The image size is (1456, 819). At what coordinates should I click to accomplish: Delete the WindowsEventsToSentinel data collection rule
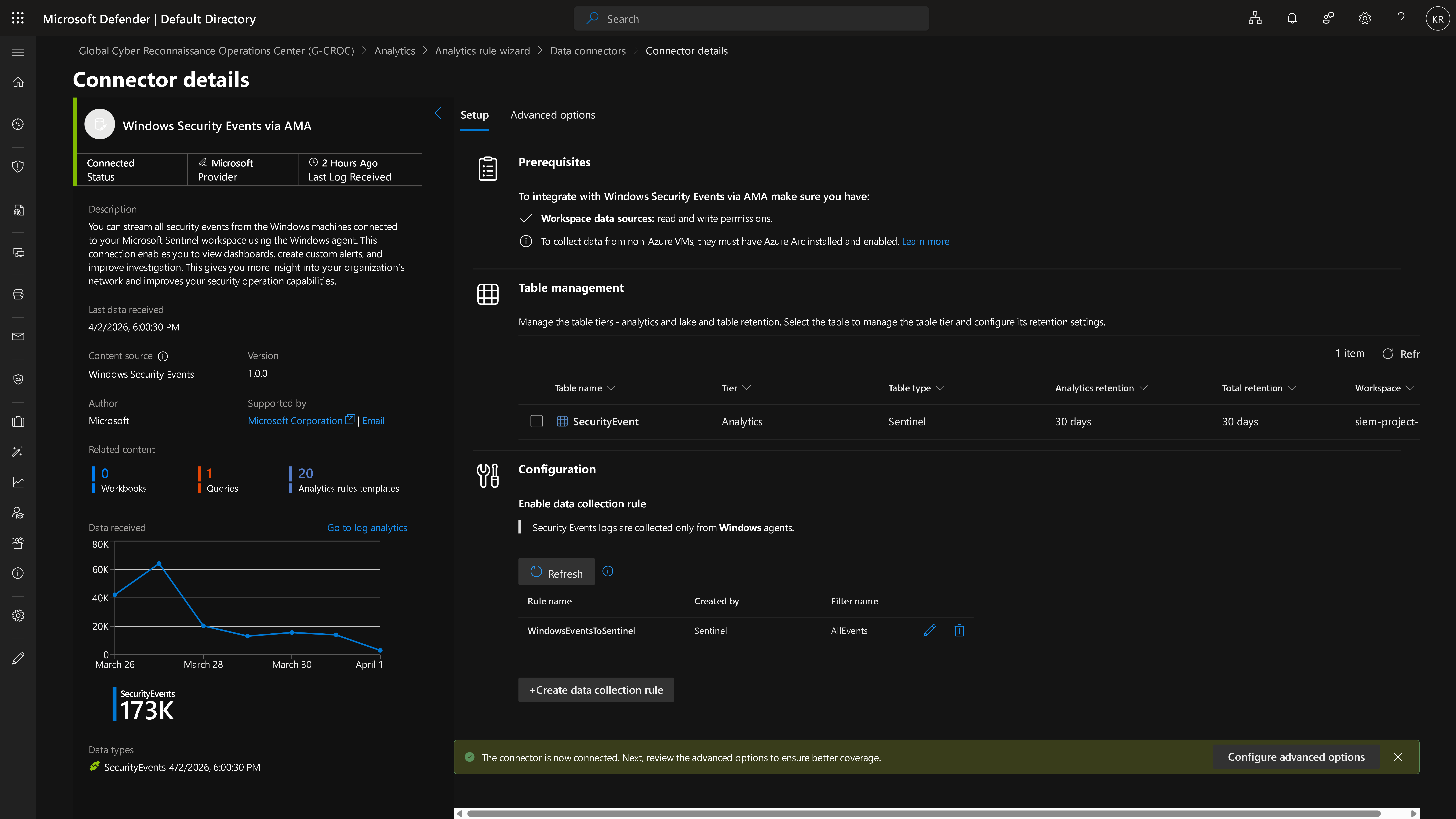[x=959, y=630]
